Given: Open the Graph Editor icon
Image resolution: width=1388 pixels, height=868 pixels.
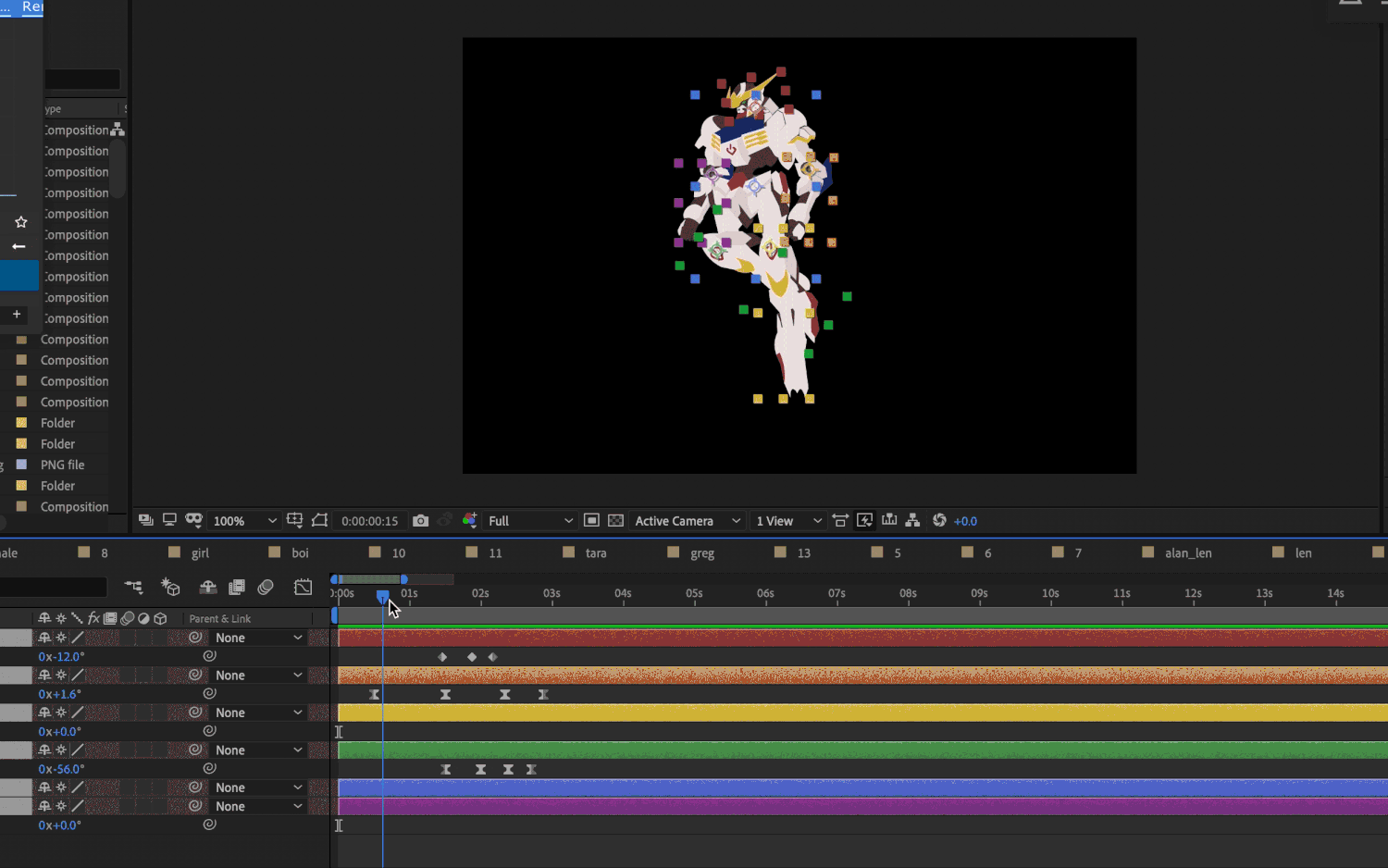Looking at the screenshot, I should [x=303, y=587].
